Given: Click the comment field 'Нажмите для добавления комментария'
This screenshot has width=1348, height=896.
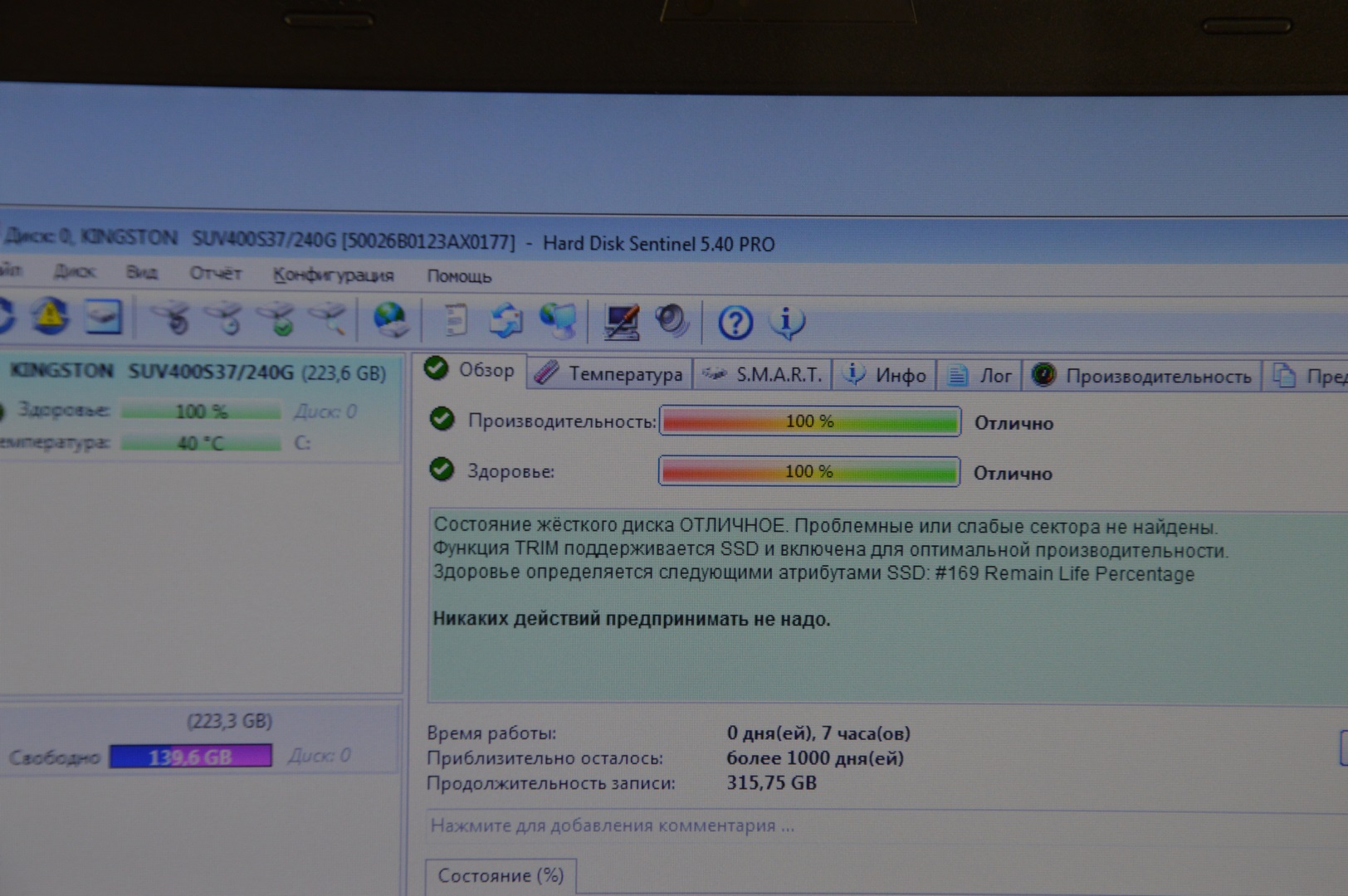Looking at the screenshot, I should (x=613, y=825).
